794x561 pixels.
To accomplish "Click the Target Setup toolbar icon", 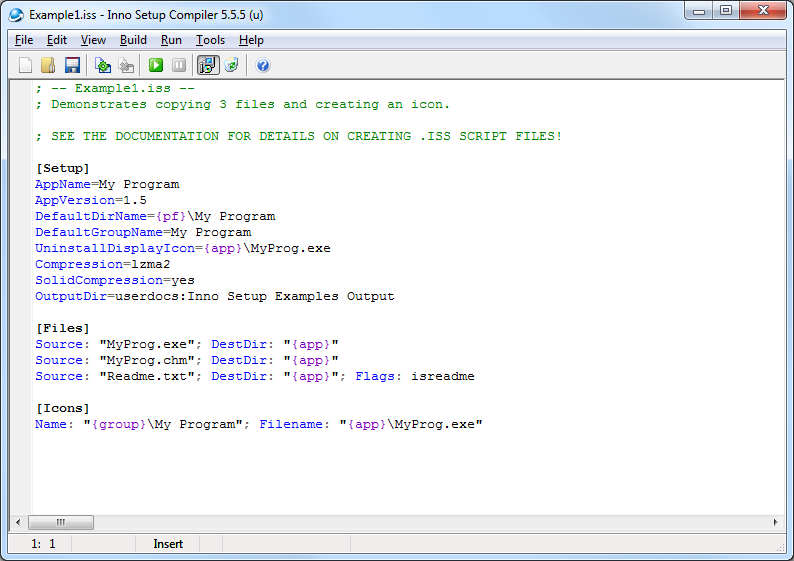I will 208,65.
